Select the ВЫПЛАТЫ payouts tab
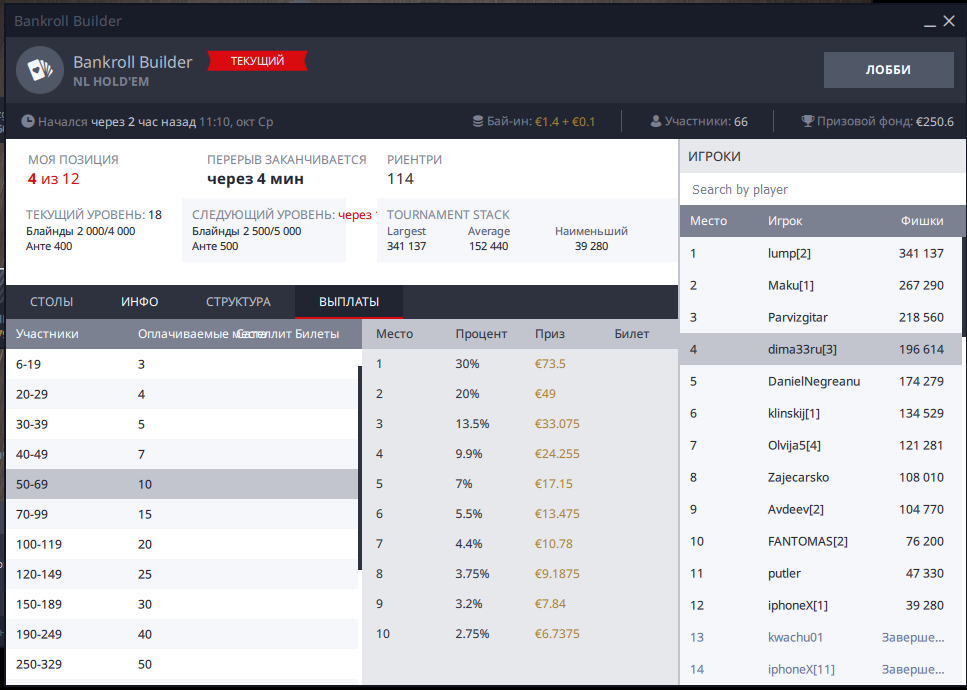Screen dimensions: 967x690 coord(348,301)
